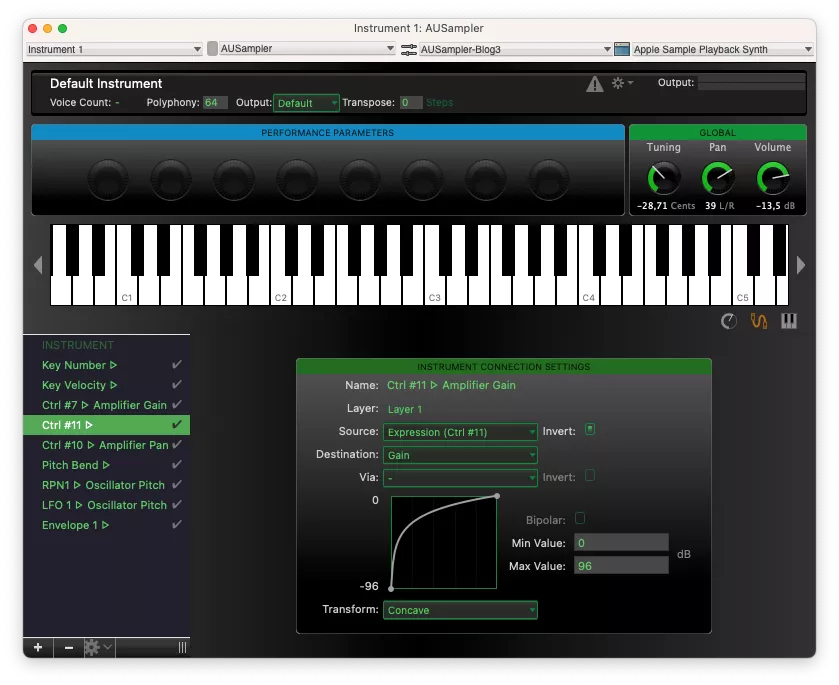Select the piano keys view icon
Viewport: 839px width, 685px height.
tap(789, 321)
